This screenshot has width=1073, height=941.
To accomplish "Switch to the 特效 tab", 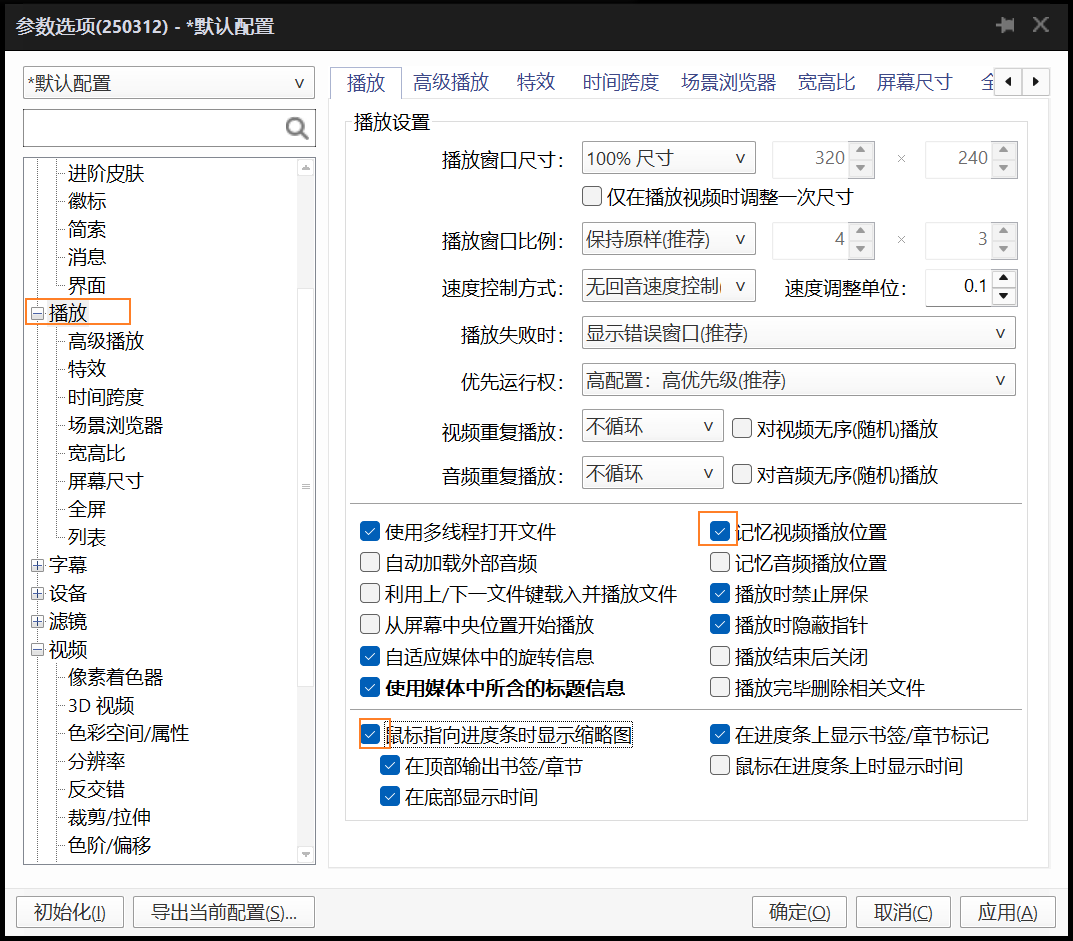I will coord(536,83).
